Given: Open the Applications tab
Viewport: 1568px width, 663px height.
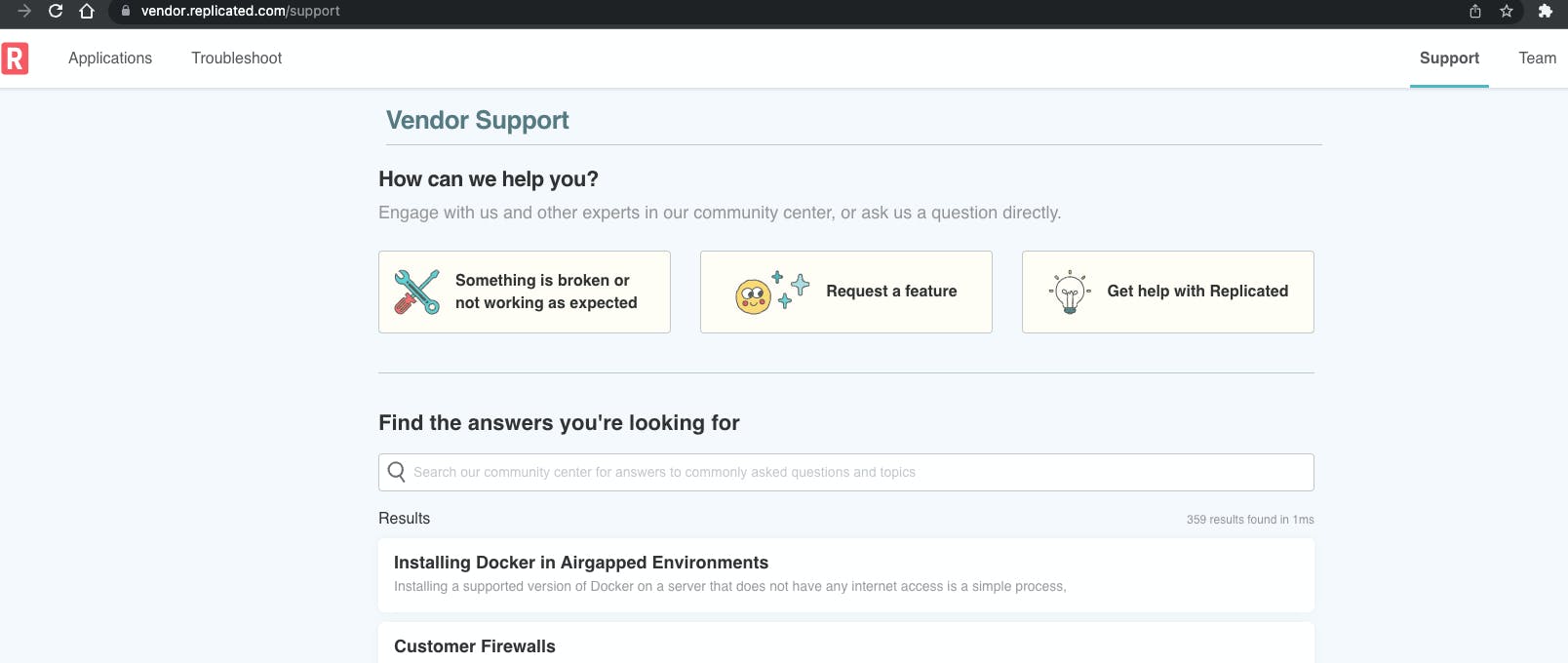Looking at the screenshot, I should coord(110,58).
